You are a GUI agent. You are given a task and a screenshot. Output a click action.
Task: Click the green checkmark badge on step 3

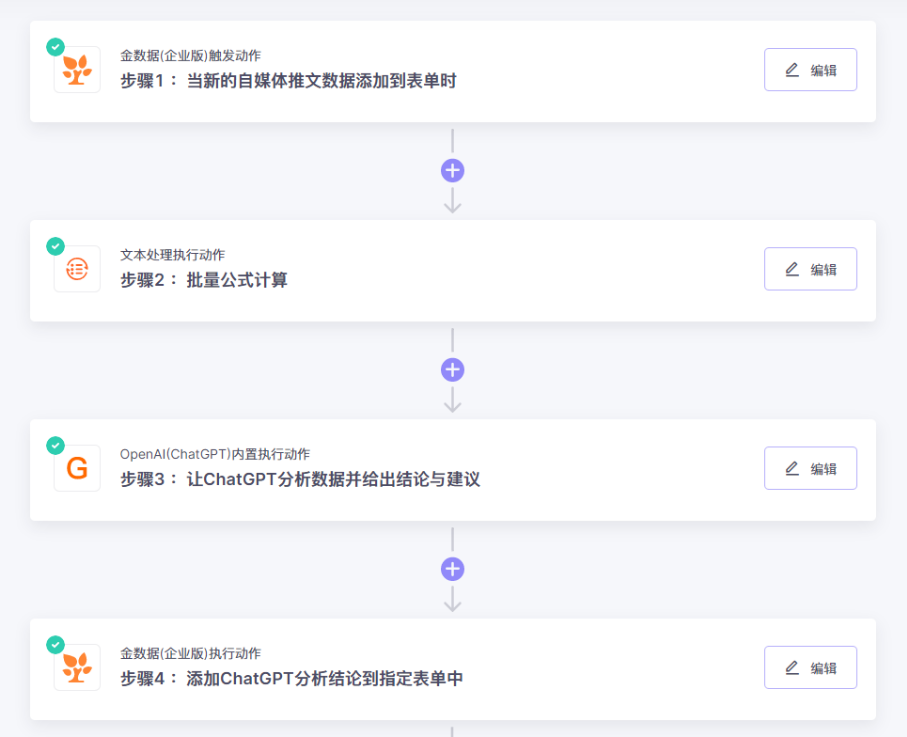tap(55, 445)
